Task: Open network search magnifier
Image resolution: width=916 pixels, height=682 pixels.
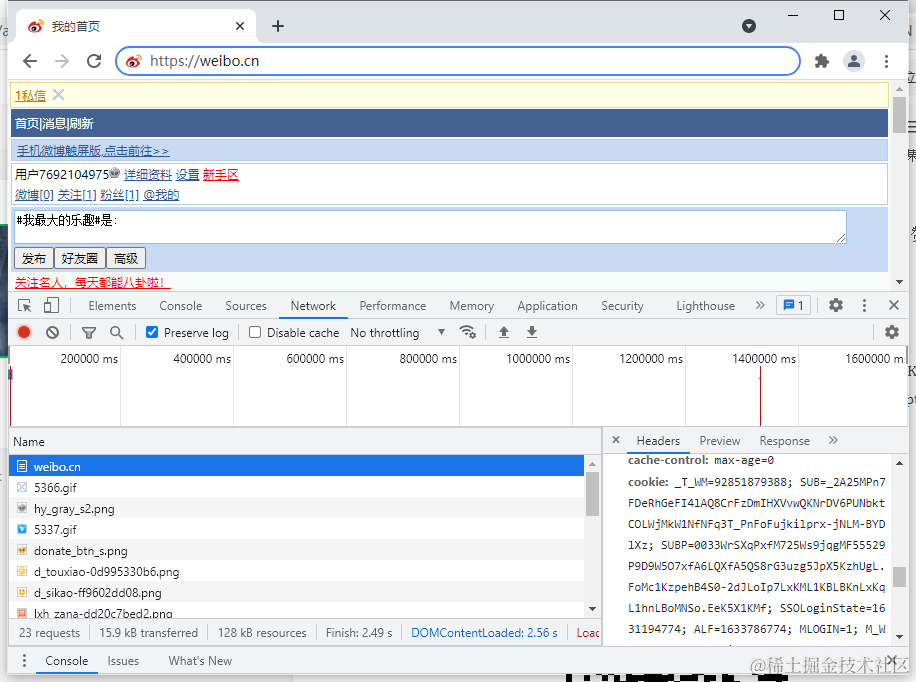Action: coord(117,333)
